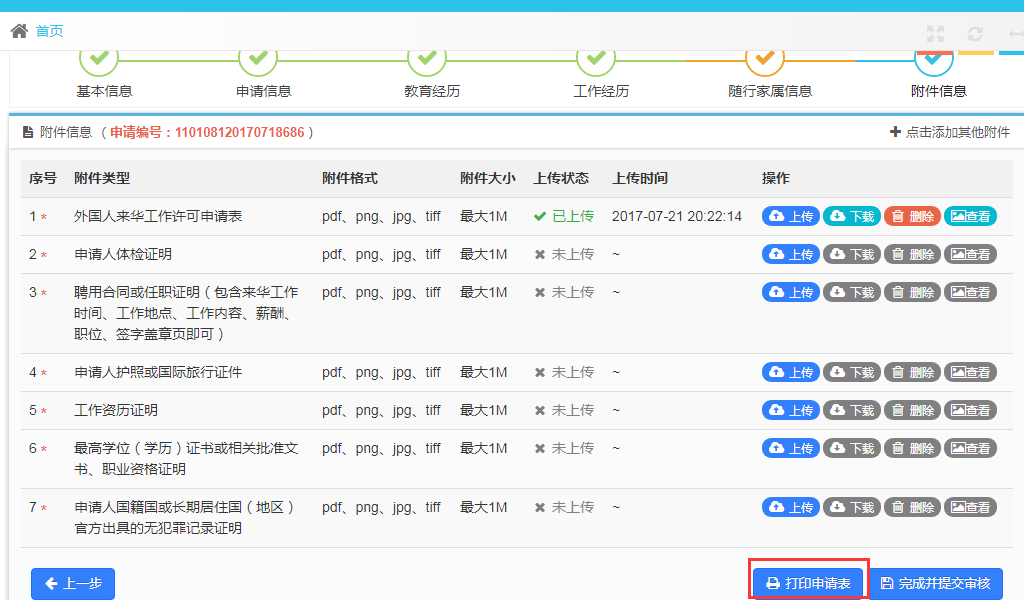
Task: View the uploaded row 1 attachment
Action: click(x=970, y=216)
